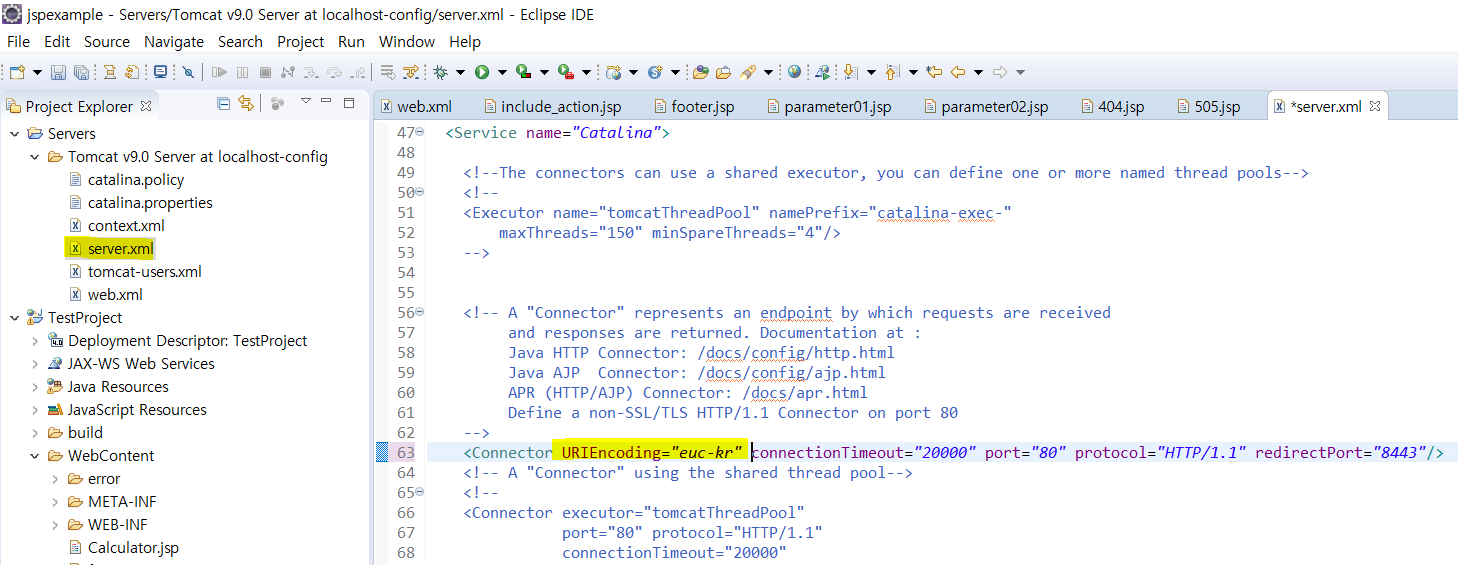Select server.xml in Project Explorer tree
Viewport: 1458px width, 565px height.
pos(110,248)
